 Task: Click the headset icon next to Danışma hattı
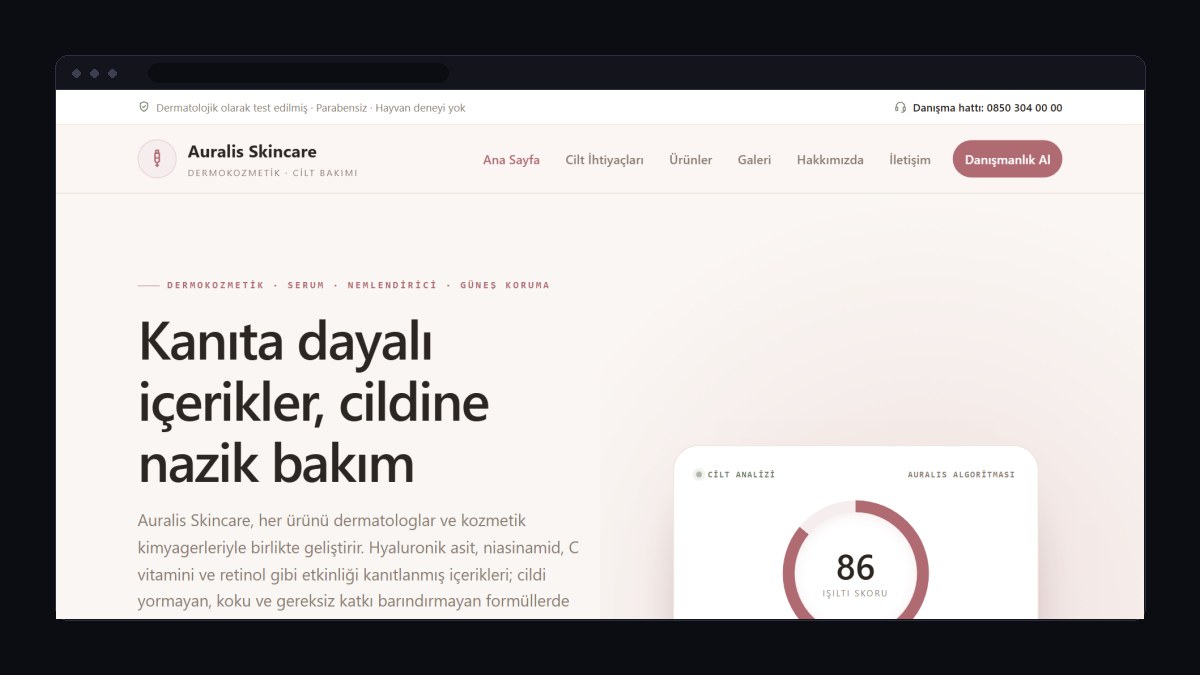coord(900,108)
